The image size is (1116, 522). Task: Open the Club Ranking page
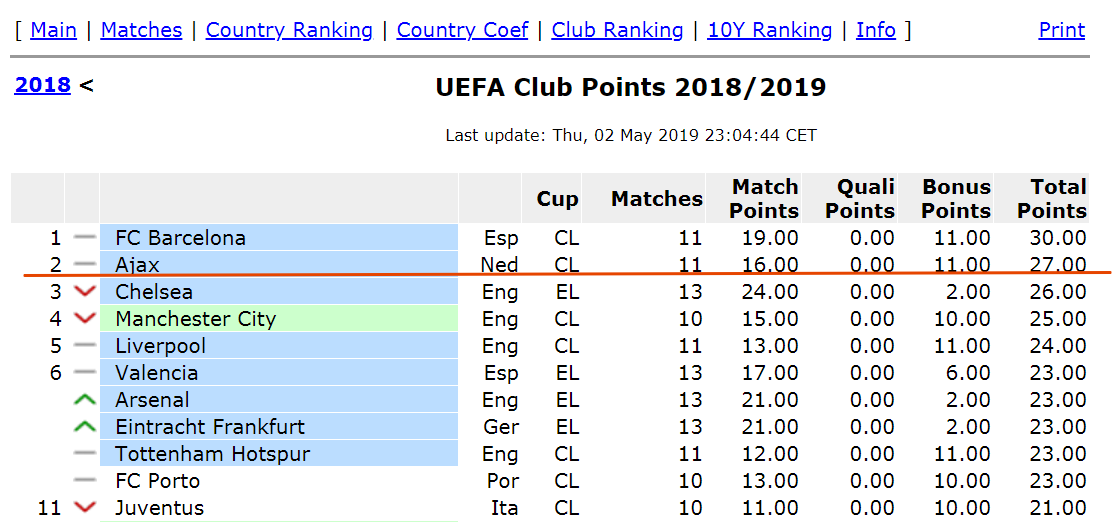[x=617, y=30]
